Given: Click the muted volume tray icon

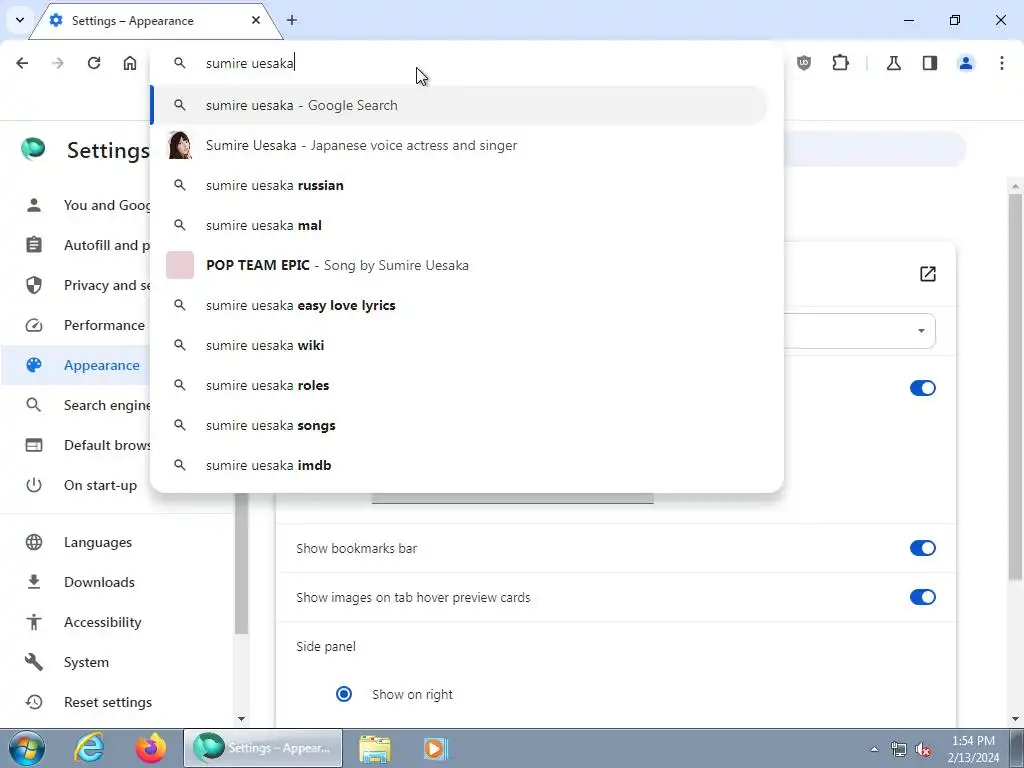Looking at the screenshot, I should point(923,749).
